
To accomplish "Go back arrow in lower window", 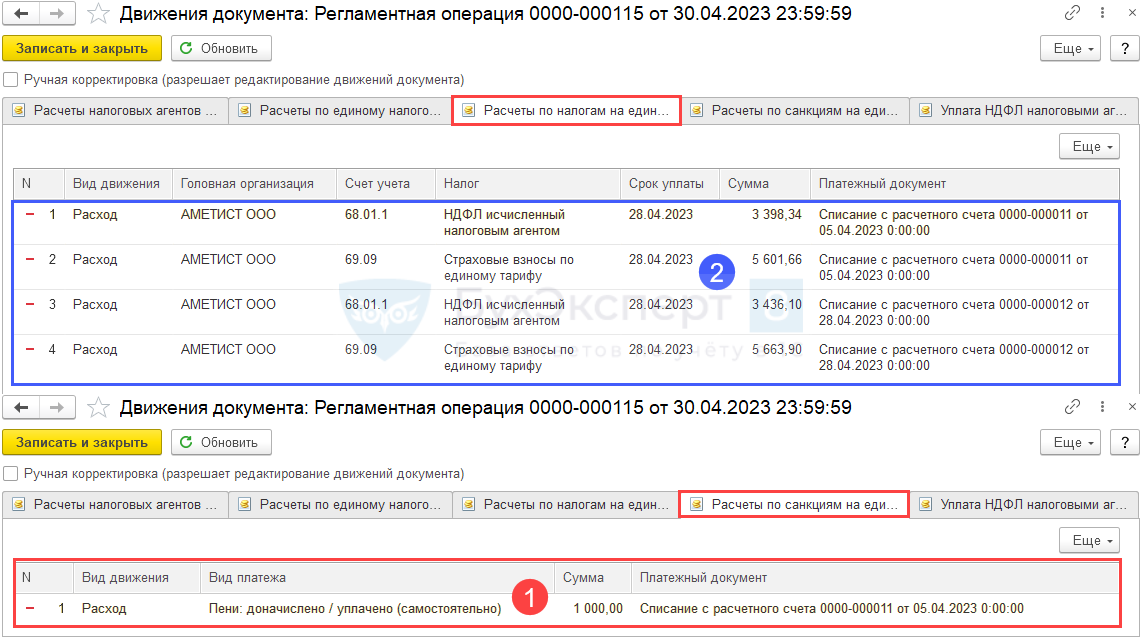I will coord(21,407).
